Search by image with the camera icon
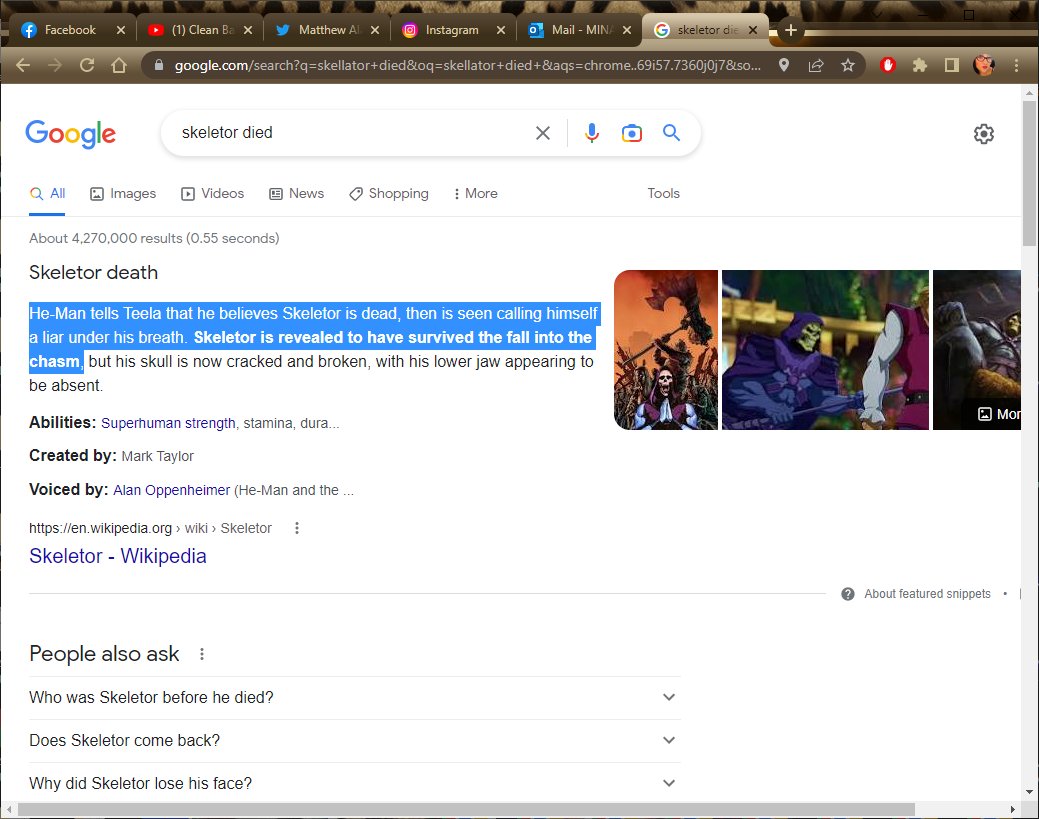The height and width of the screenshot is (819, 1039). [x=631, y=133]
